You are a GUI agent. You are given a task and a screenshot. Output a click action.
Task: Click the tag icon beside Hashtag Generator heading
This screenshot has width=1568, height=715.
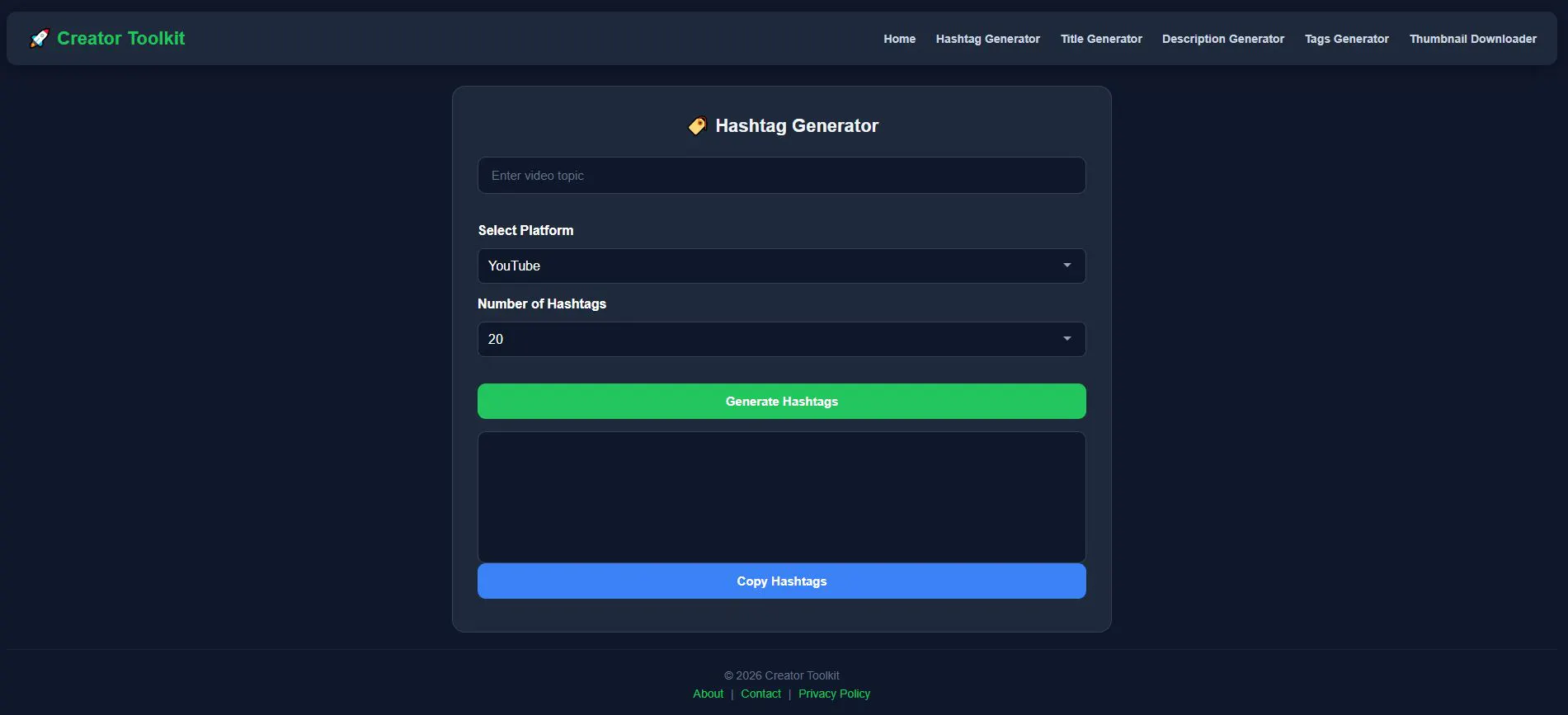[697, 125]
